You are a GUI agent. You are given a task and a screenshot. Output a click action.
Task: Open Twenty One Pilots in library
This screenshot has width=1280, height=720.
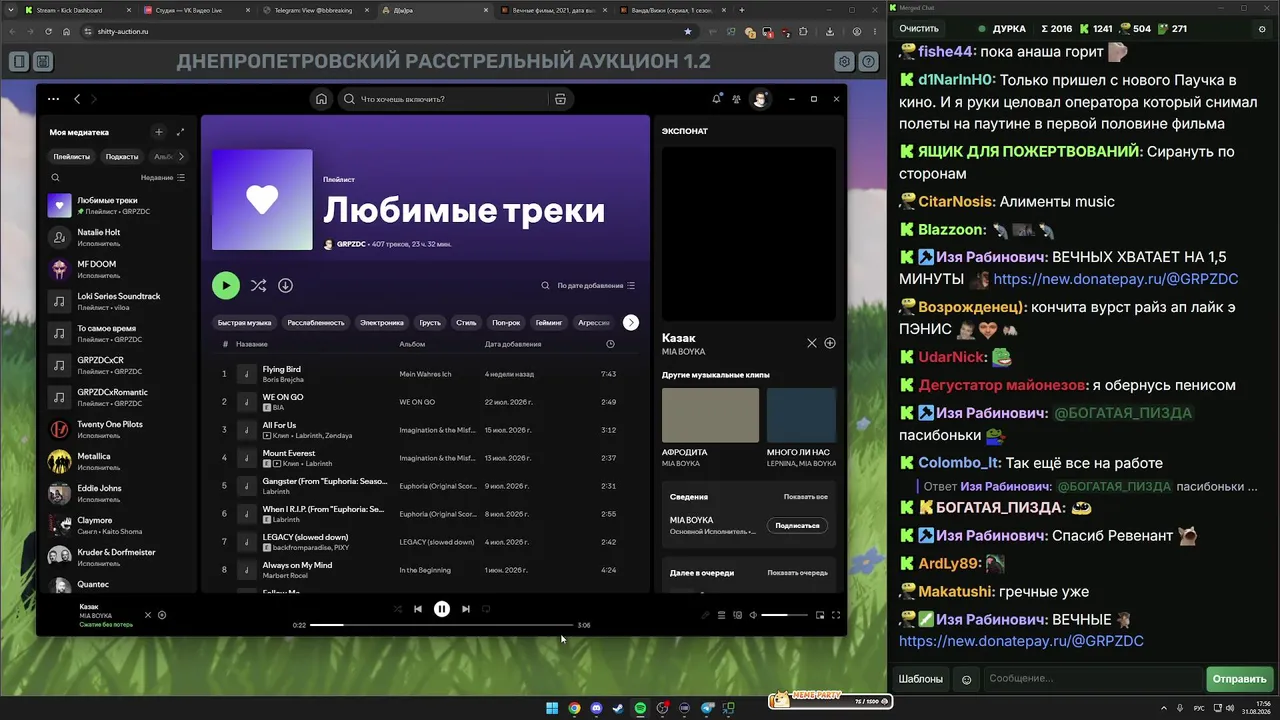(120, 429)
